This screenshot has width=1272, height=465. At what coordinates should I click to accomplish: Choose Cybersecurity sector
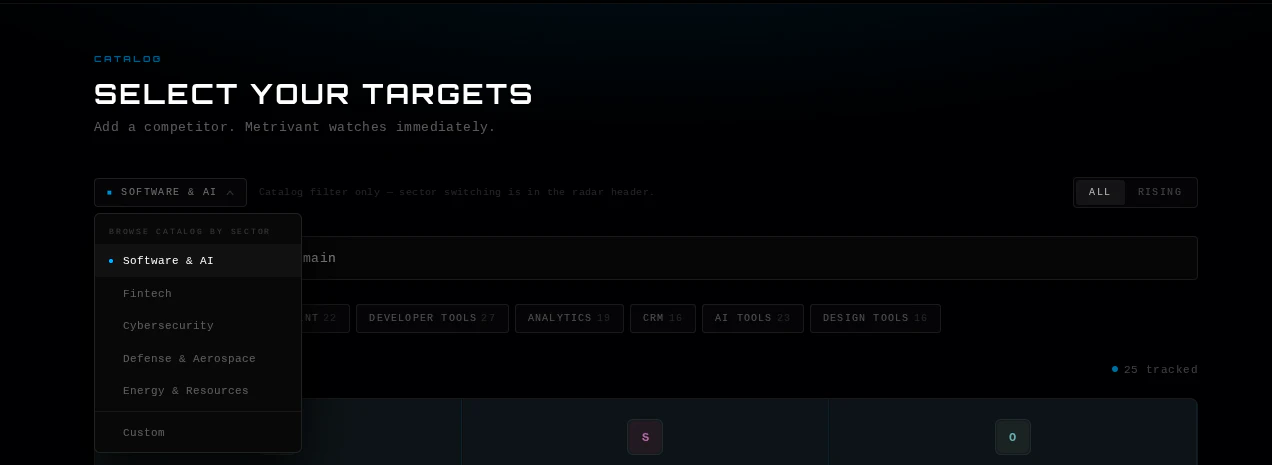pos(198,326)
